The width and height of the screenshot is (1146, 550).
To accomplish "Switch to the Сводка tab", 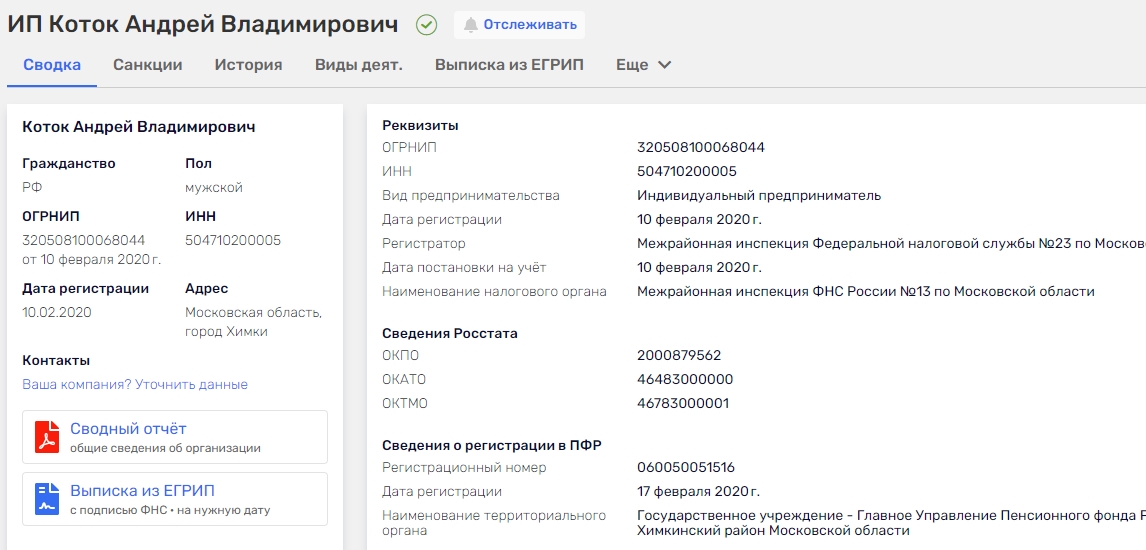I will [x=52, y=65].
